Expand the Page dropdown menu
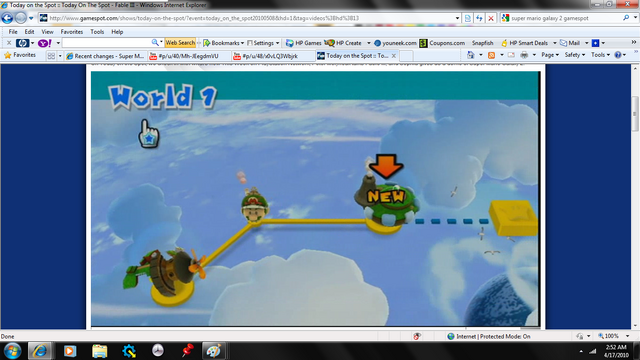The image size is (640, 360). click(550, 55)
